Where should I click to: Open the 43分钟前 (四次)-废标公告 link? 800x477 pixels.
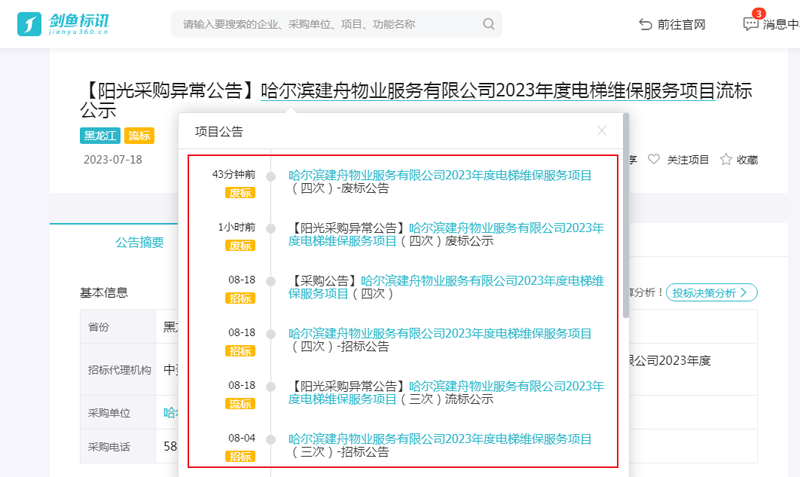click(440, 182)
